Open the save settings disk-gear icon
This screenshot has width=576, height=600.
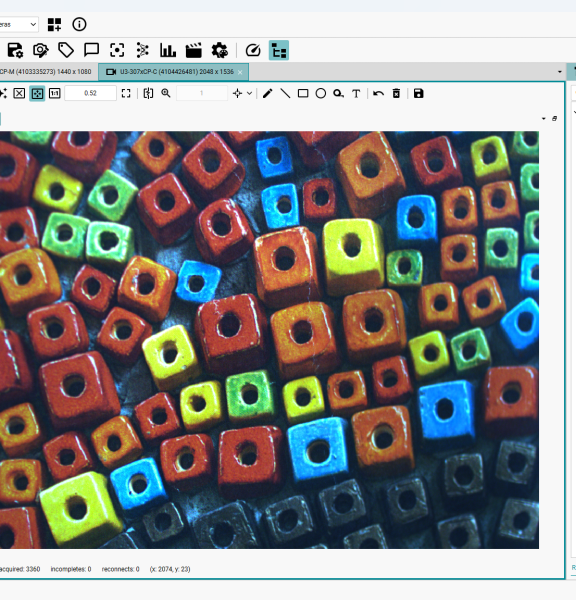click(x=15, y=50)
